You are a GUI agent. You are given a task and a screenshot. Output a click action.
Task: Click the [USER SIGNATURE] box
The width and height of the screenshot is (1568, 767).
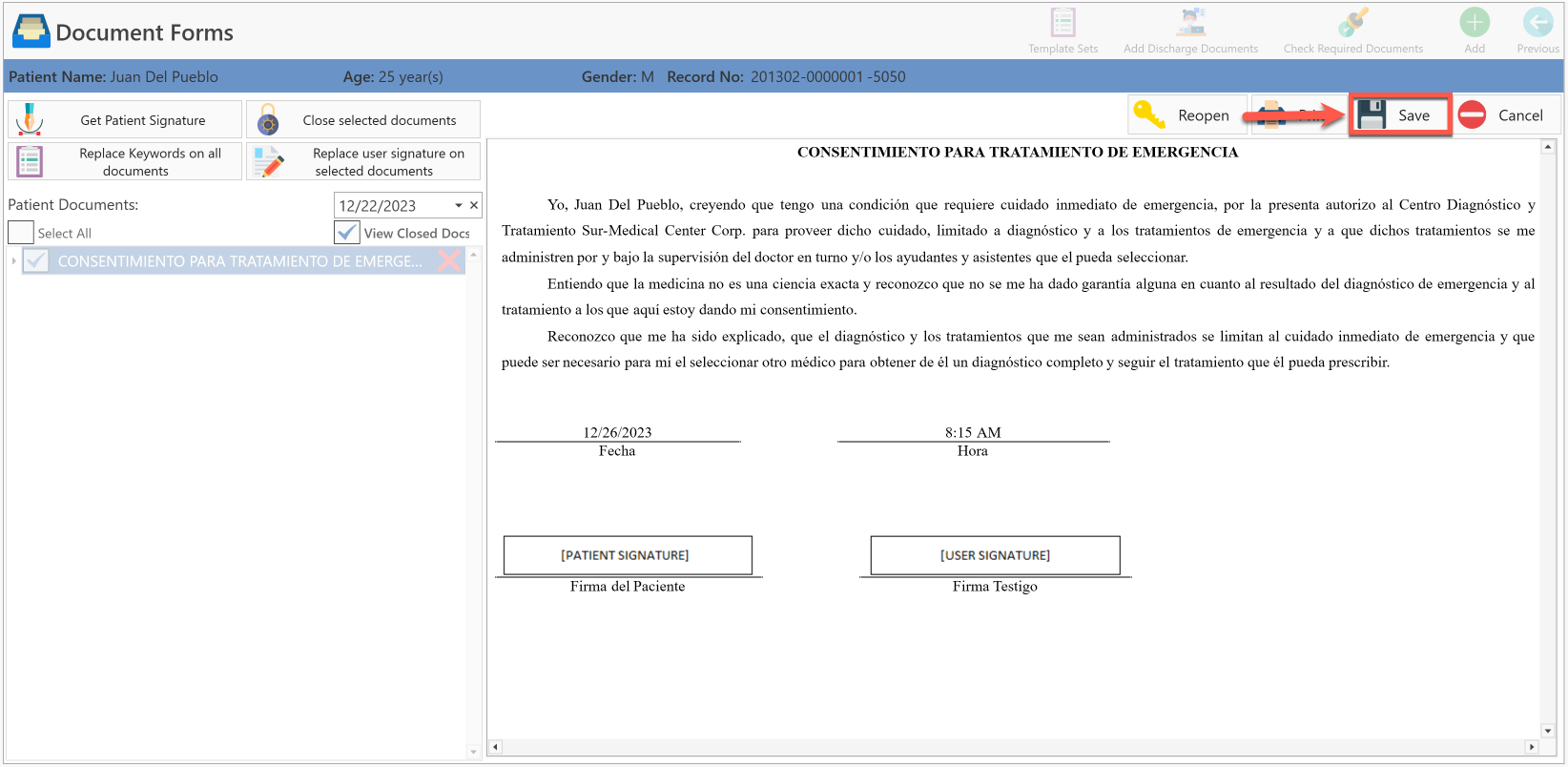(x=995, y=555)
